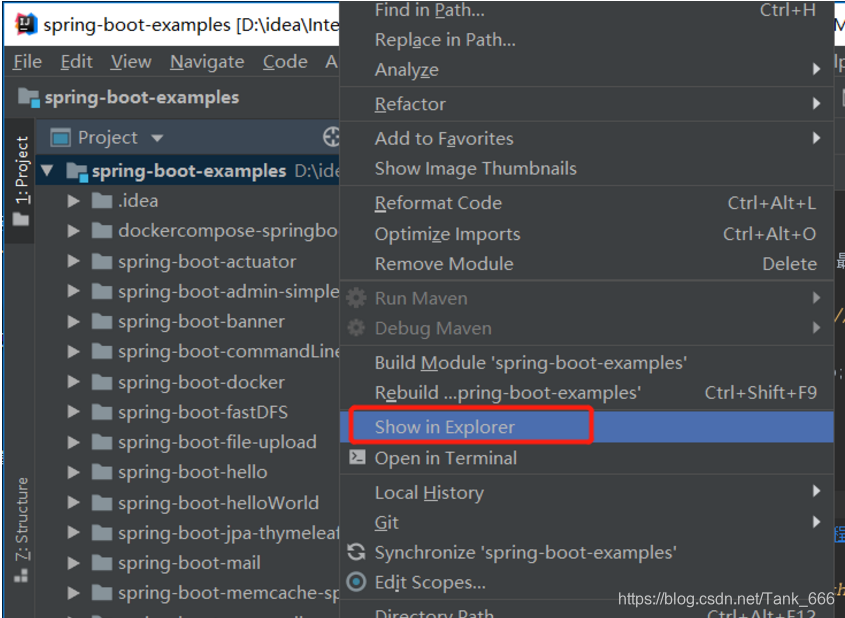Open the Analyze submenu
Screen dimensions: 845x618
coord(587,70)
